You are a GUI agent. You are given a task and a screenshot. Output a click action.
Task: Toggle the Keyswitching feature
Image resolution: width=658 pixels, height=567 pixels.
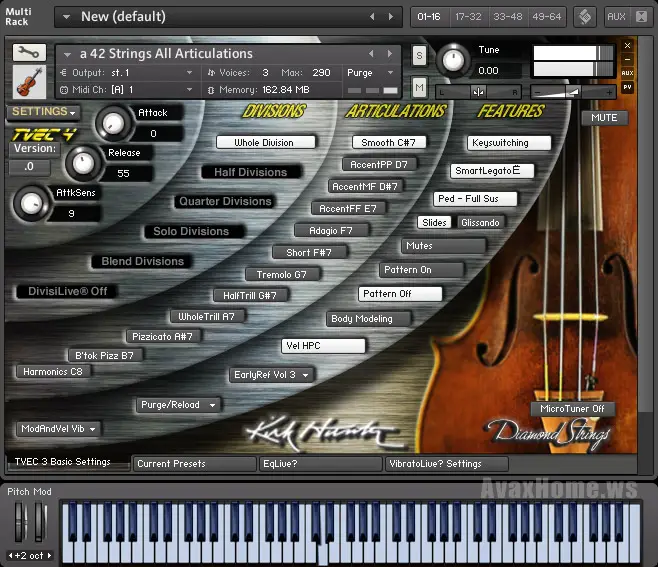509,143
